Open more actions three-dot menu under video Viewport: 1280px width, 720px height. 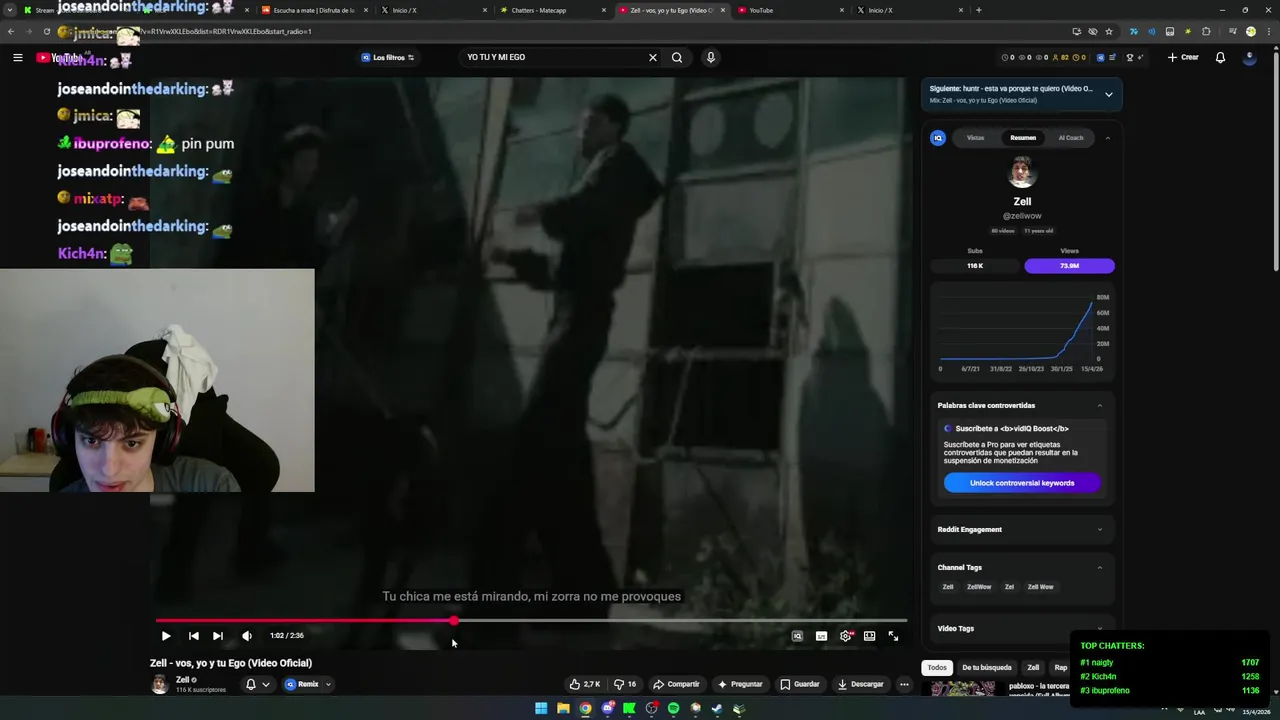904,684
